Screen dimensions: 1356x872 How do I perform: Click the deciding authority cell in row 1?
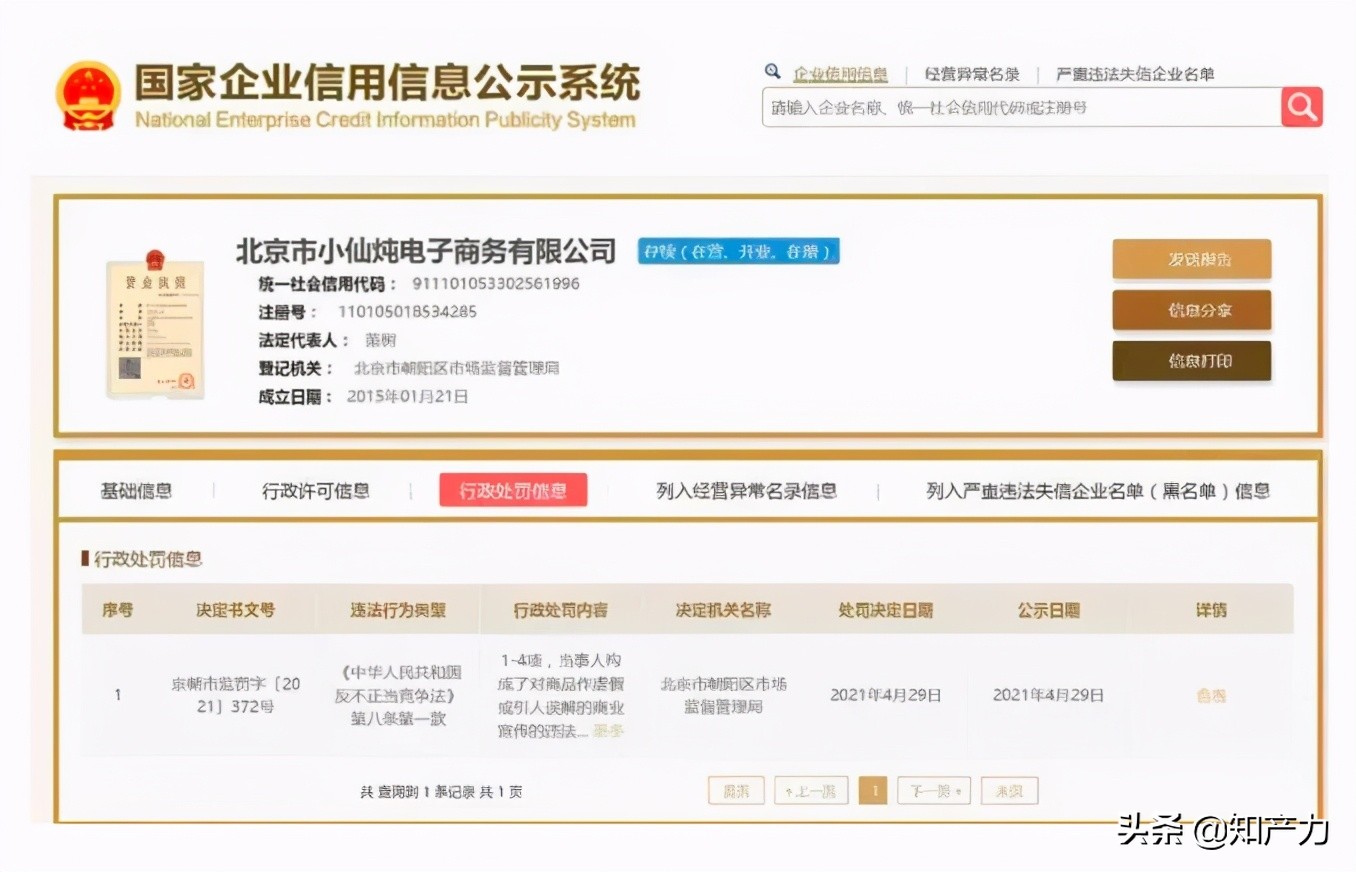723,695
